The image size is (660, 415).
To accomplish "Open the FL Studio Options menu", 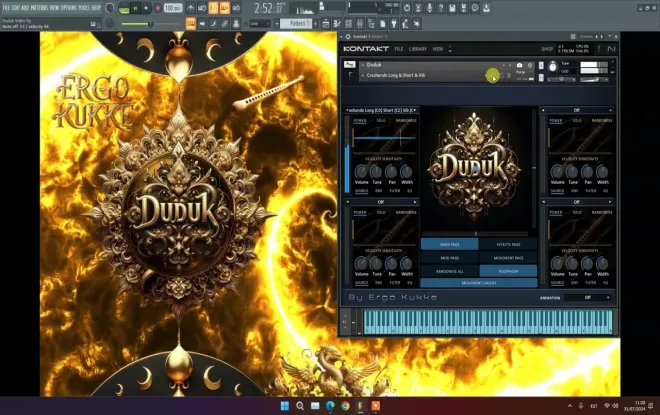I will [x=69, y=8].
